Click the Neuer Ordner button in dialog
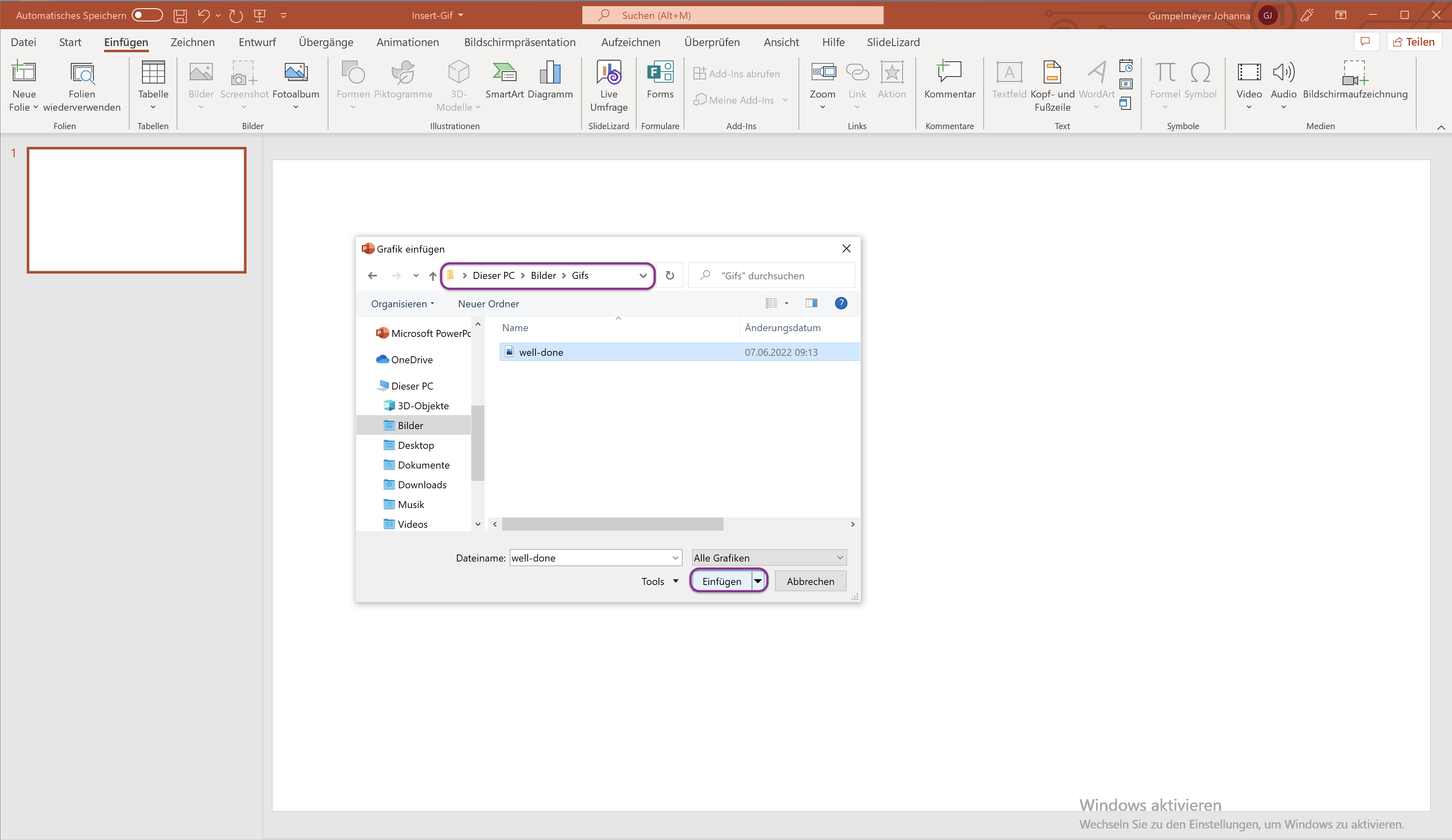This screenshot has width=1452, height=840. pyautogui.click(x=488, y=303)
